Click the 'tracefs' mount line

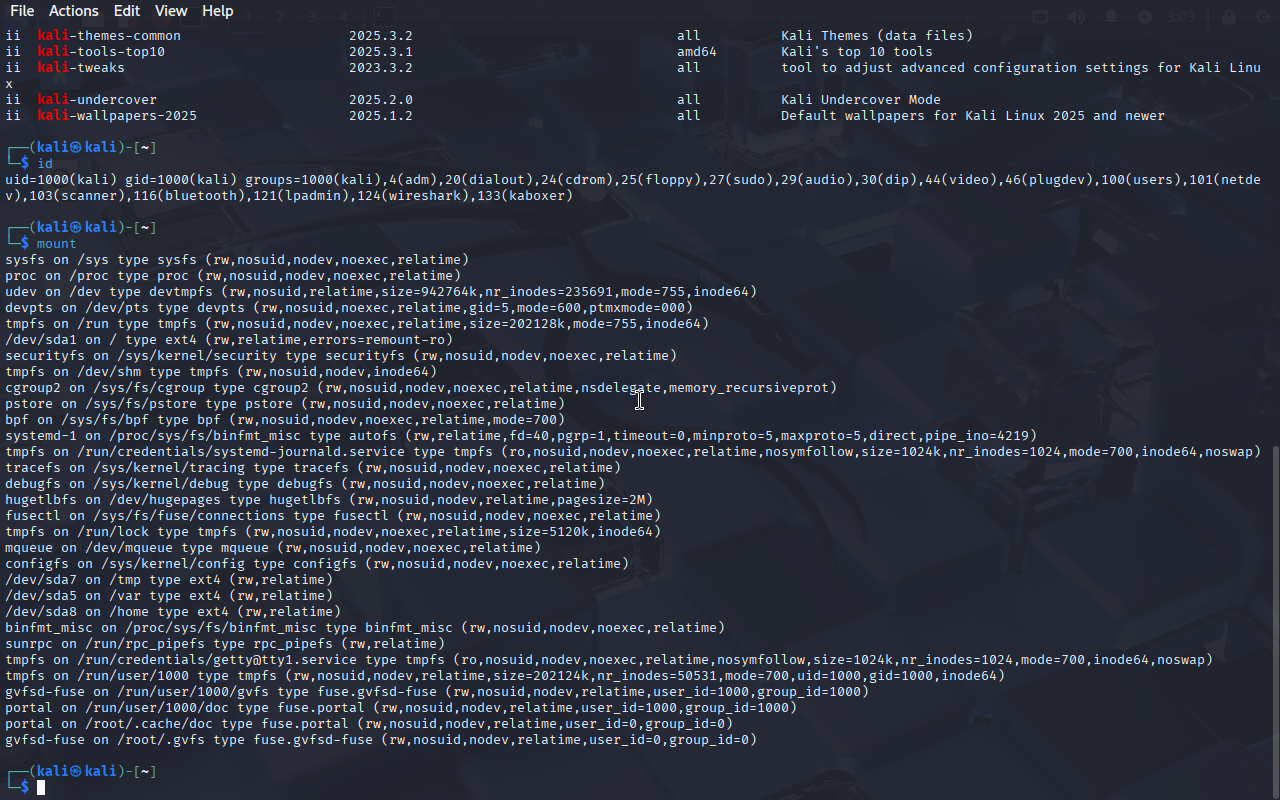coord(313,468)
